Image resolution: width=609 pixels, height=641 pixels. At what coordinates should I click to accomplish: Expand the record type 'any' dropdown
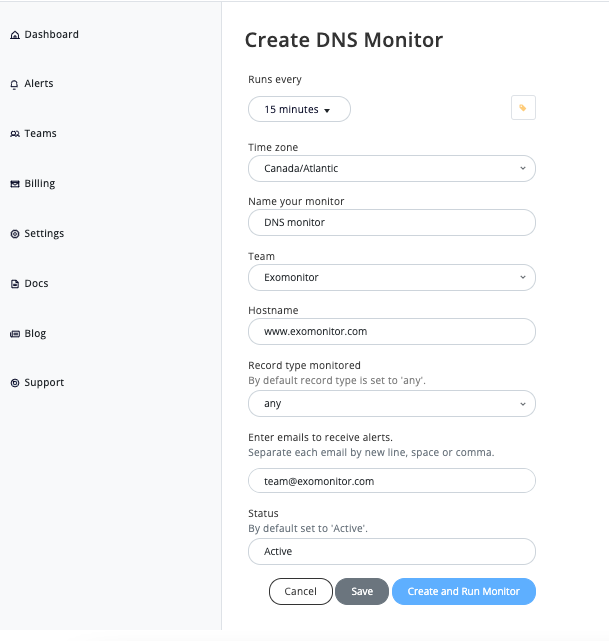click(392, 403)
